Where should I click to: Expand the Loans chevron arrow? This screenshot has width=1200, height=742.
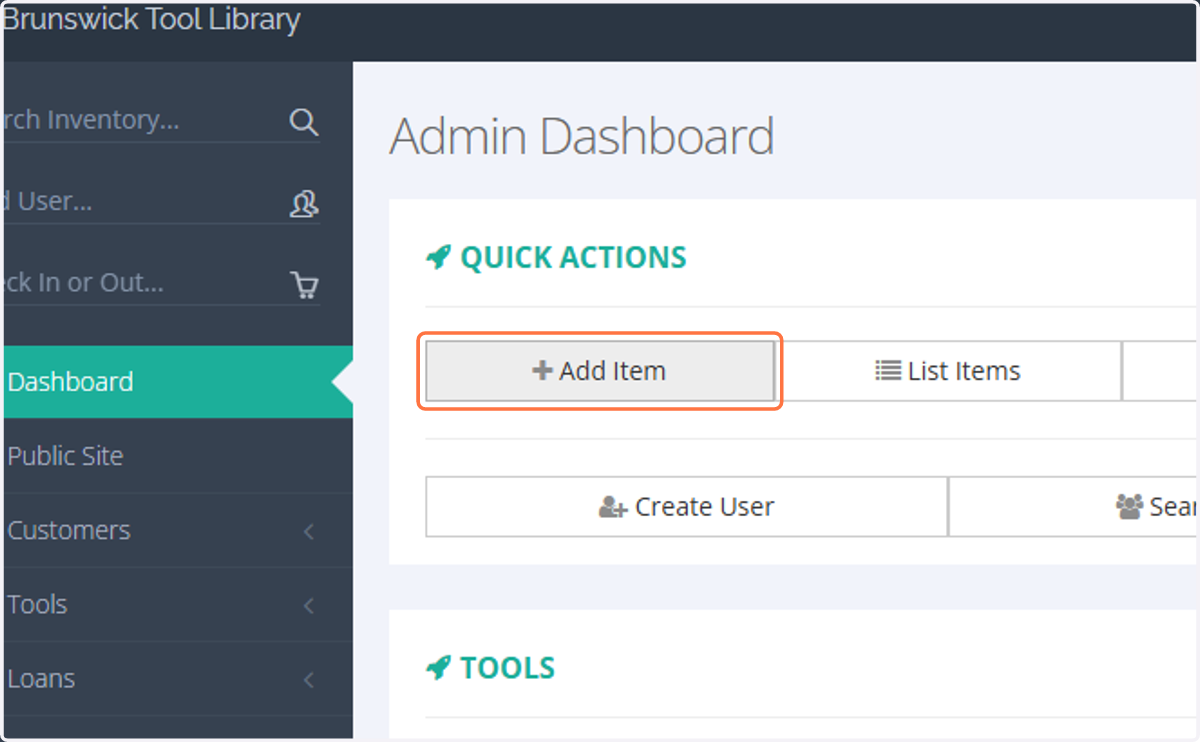[309, 680]
